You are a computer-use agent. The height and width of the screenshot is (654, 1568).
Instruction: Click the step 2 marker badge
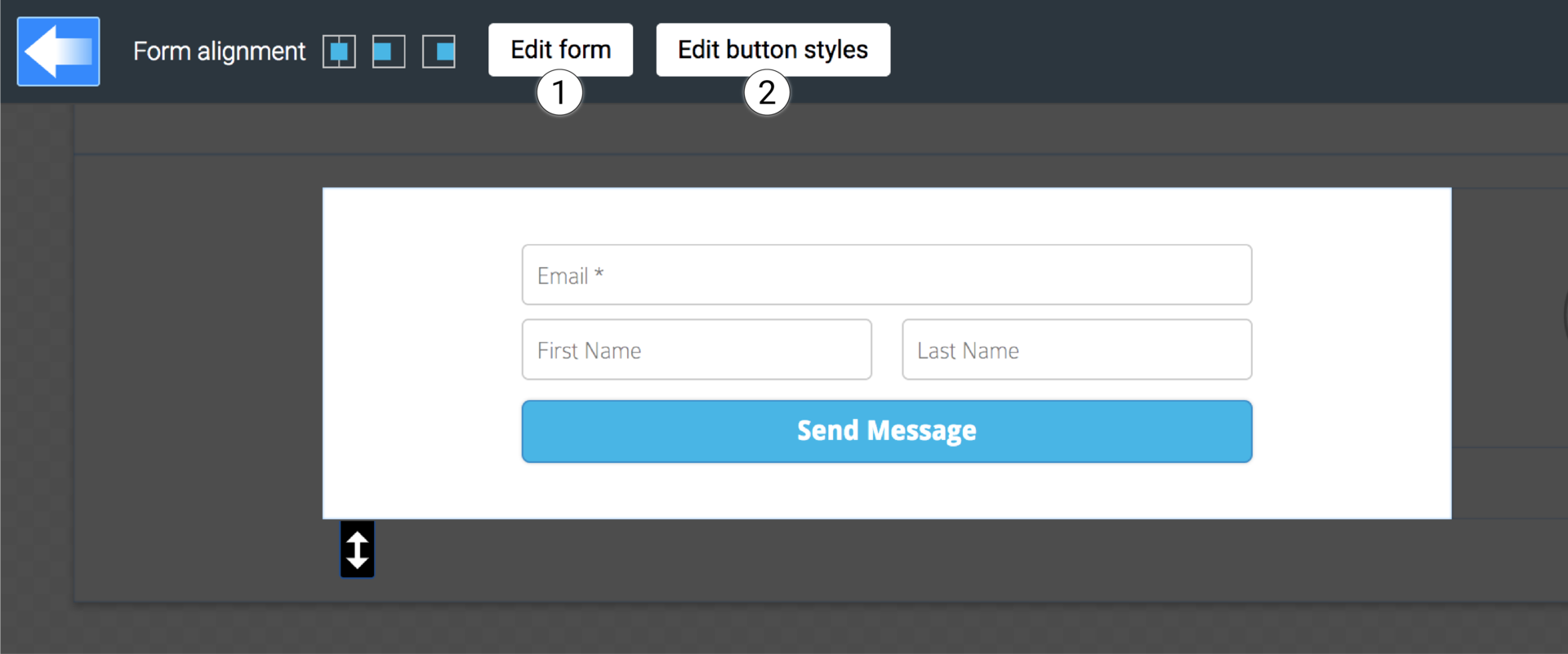coord(767,92)
